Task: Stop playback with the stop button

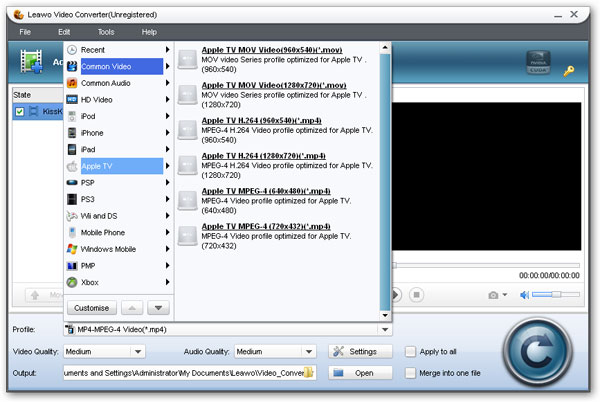Action: point(416,295)
